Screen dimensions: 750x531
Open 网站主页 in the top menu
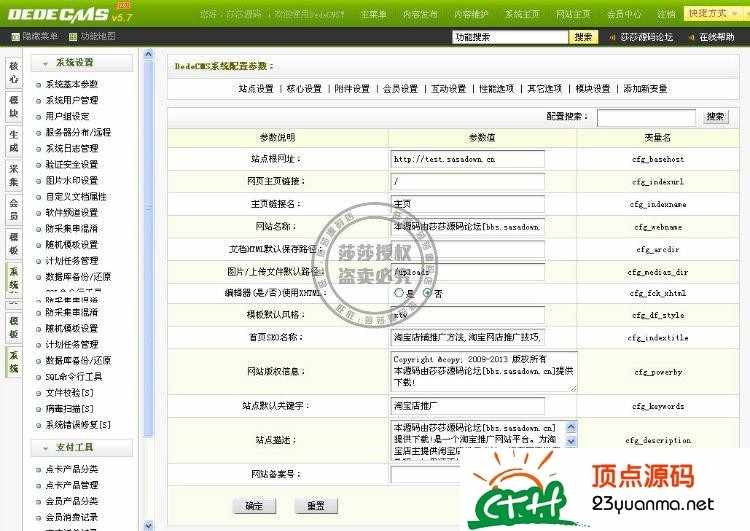pyautogui.click(x=573, y=14)
